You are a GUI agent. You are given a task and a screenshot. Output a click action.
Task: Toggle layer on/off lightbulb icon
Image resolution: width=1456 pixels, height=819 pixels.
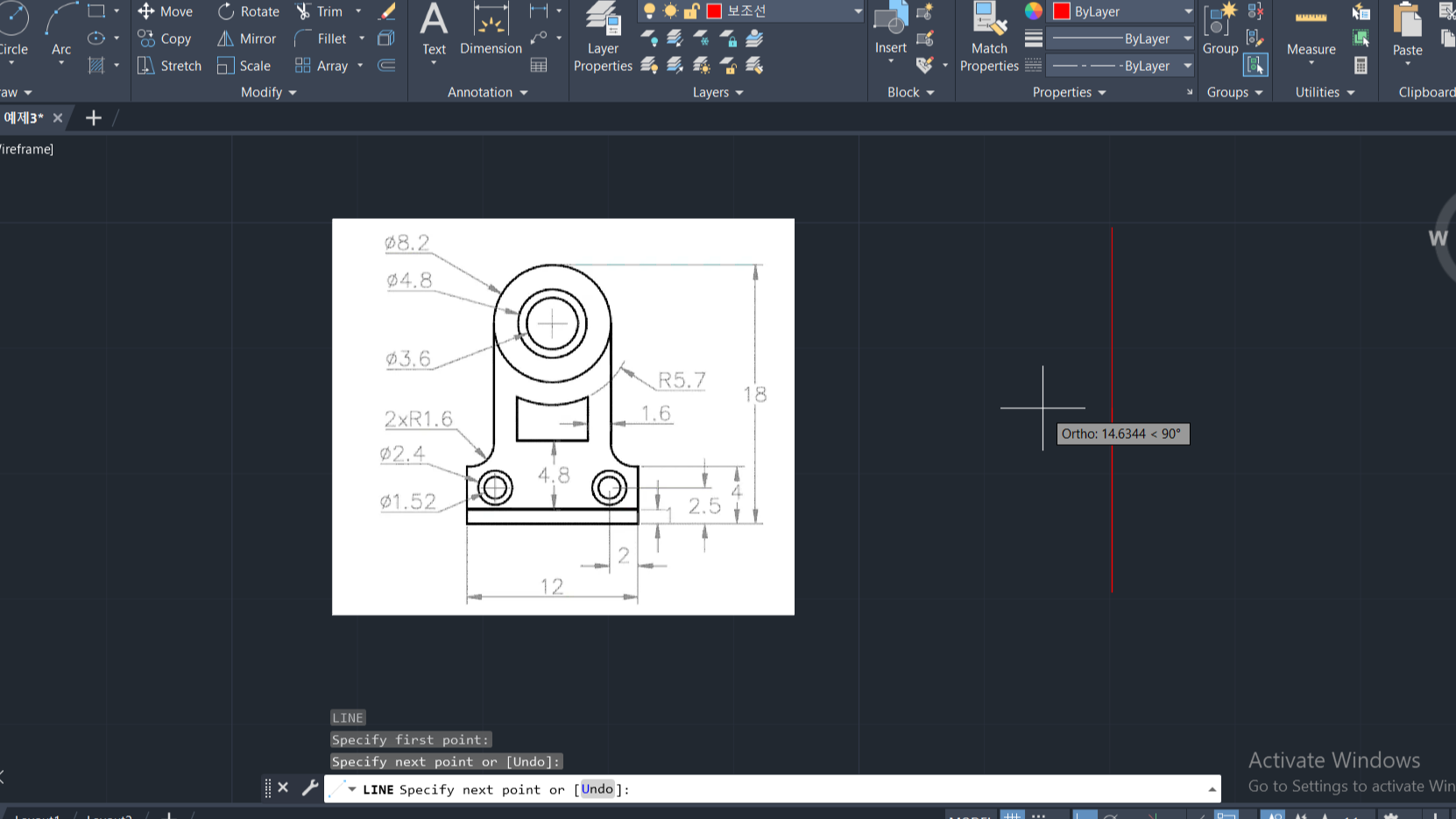[649, 11]
